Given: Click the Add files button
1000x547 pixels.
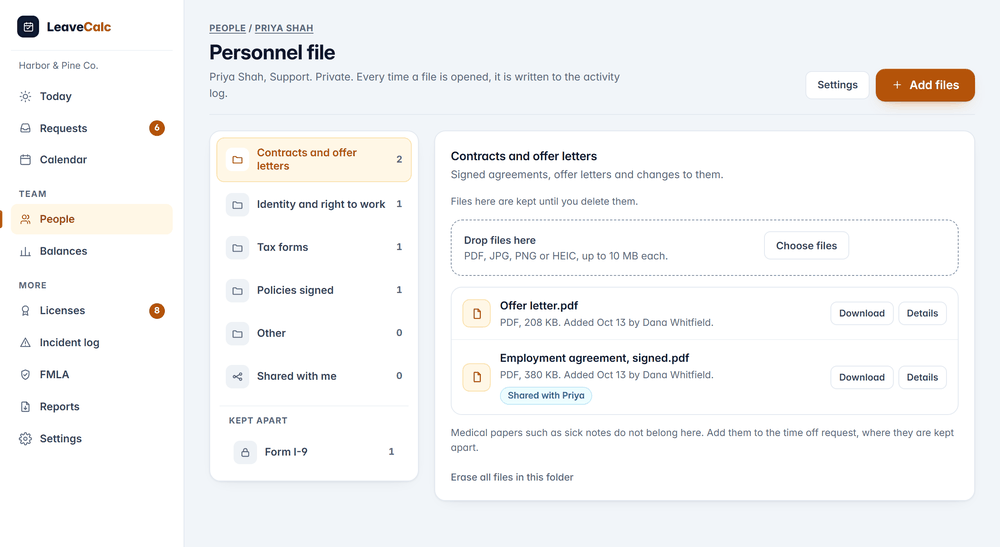Looking at the screenshot, I should [x=925, y=85].
